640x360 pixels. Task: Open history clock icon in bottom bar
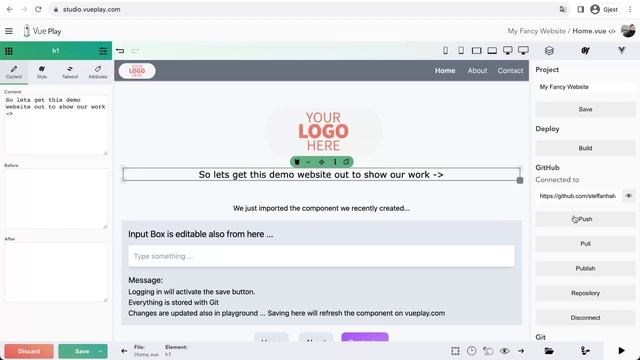coord(471,351)
